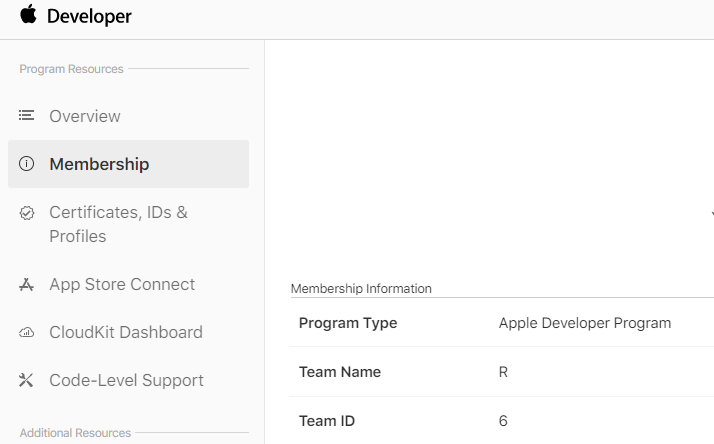Click the App Store Connect icon

point(27,285)
